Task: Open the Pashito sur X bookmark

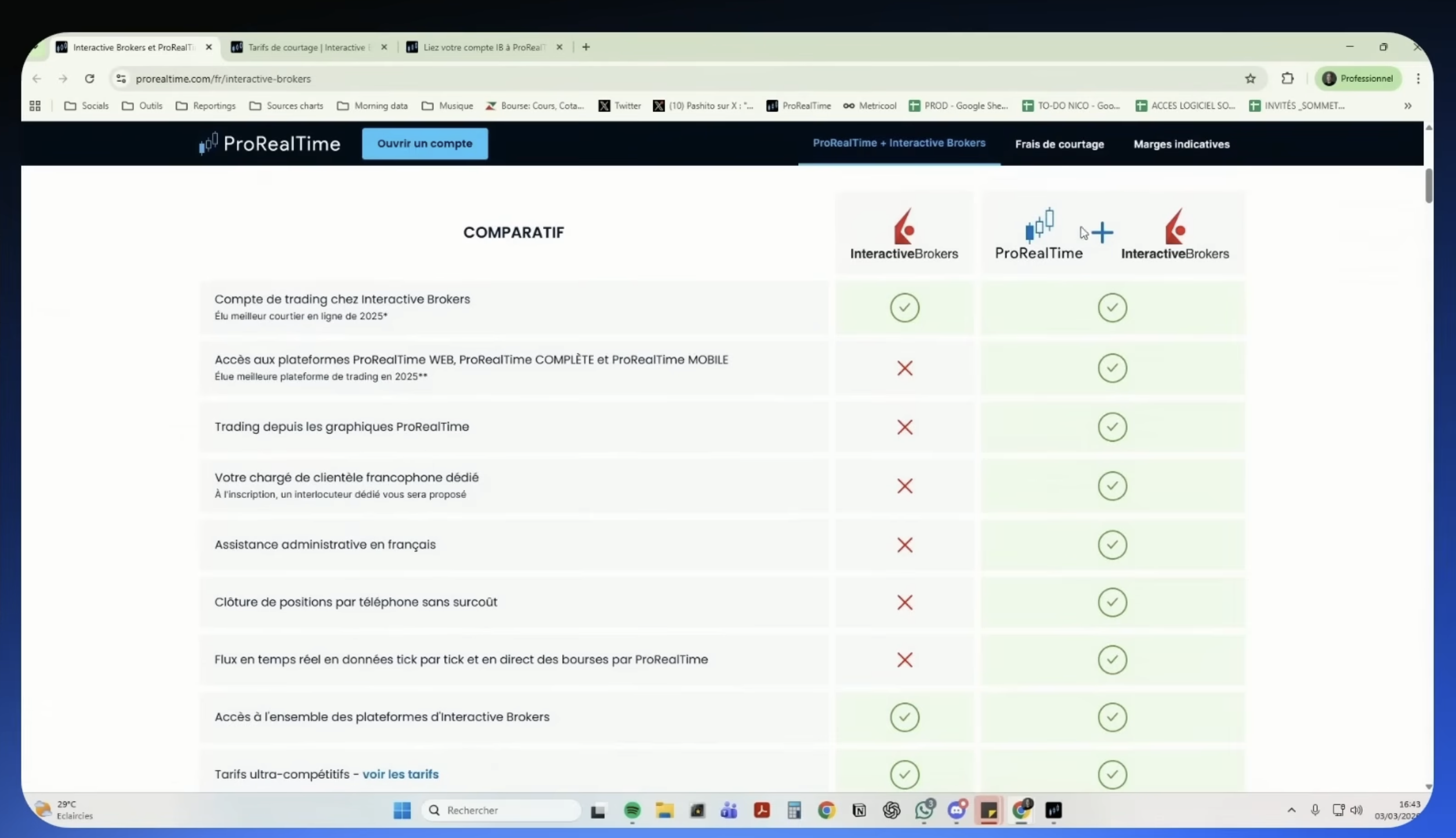Action: 703,106
